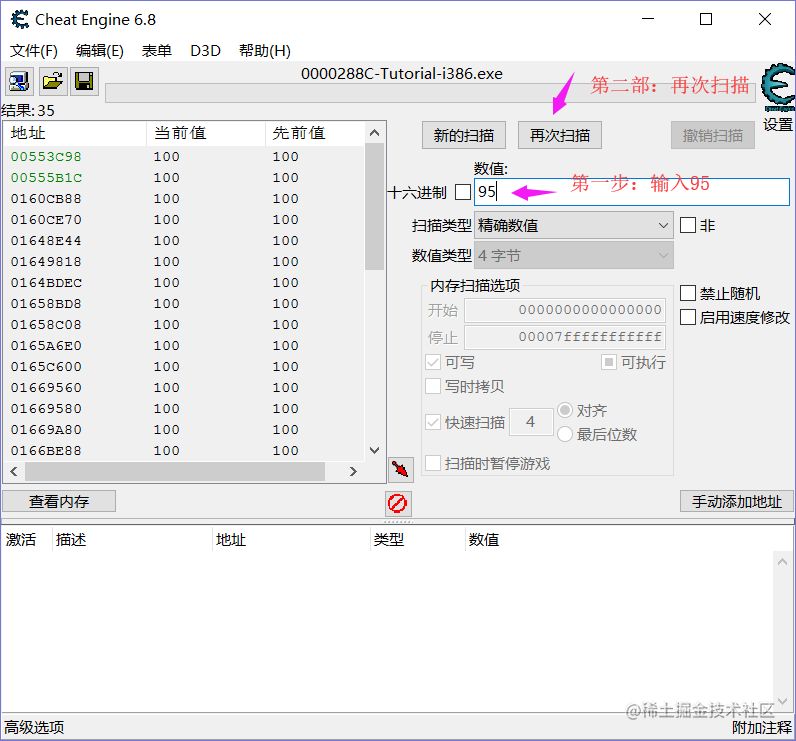Click the address table scroll down arrow

pyautogui.click(x=782, y=701)
